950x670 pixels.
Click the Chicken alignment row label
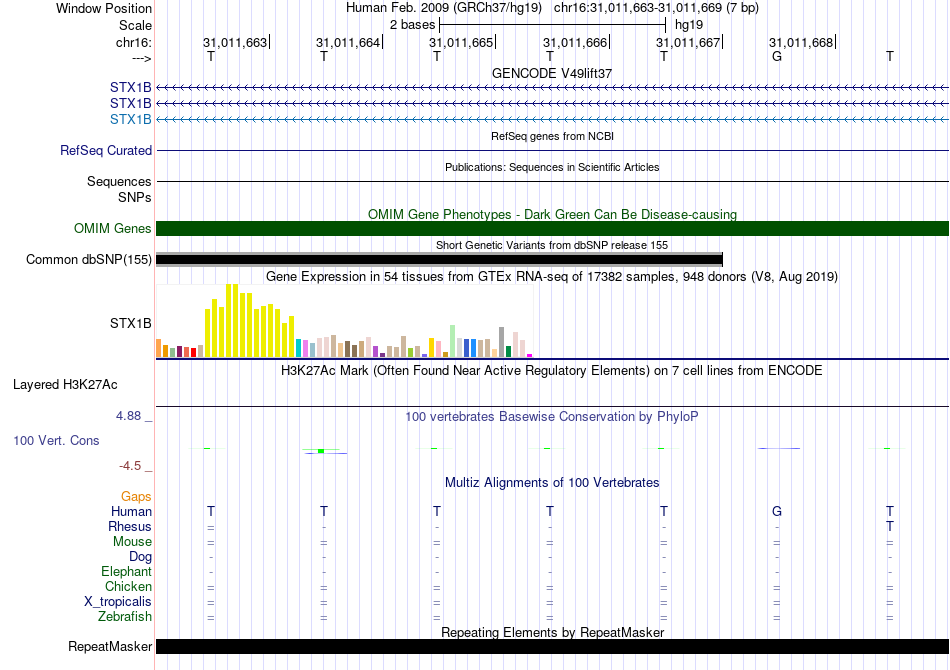tap(128, 586)
